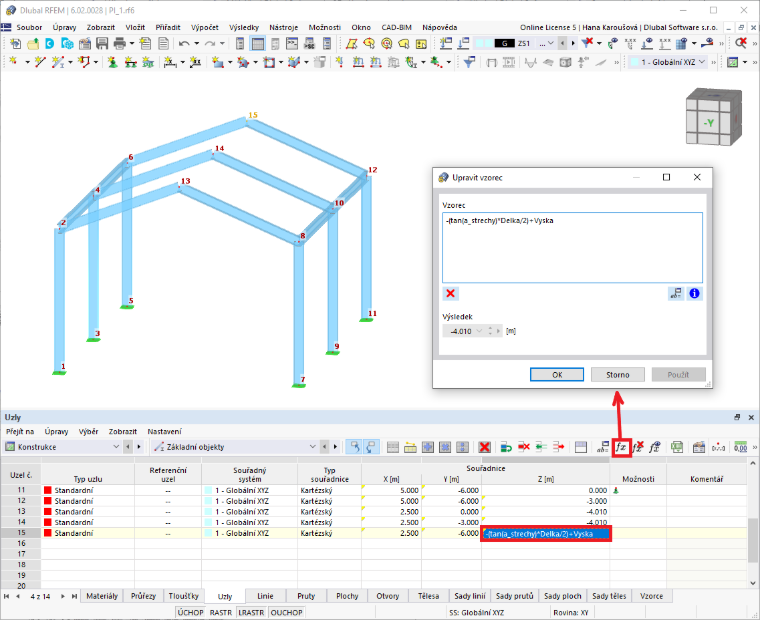Click the Print icon
Viewport: 760px width, 620px height.
coord(120,44)
